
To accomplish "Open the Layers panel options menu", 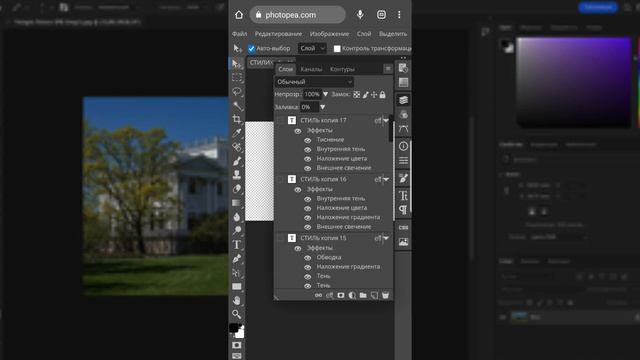I will coord(388,69).
